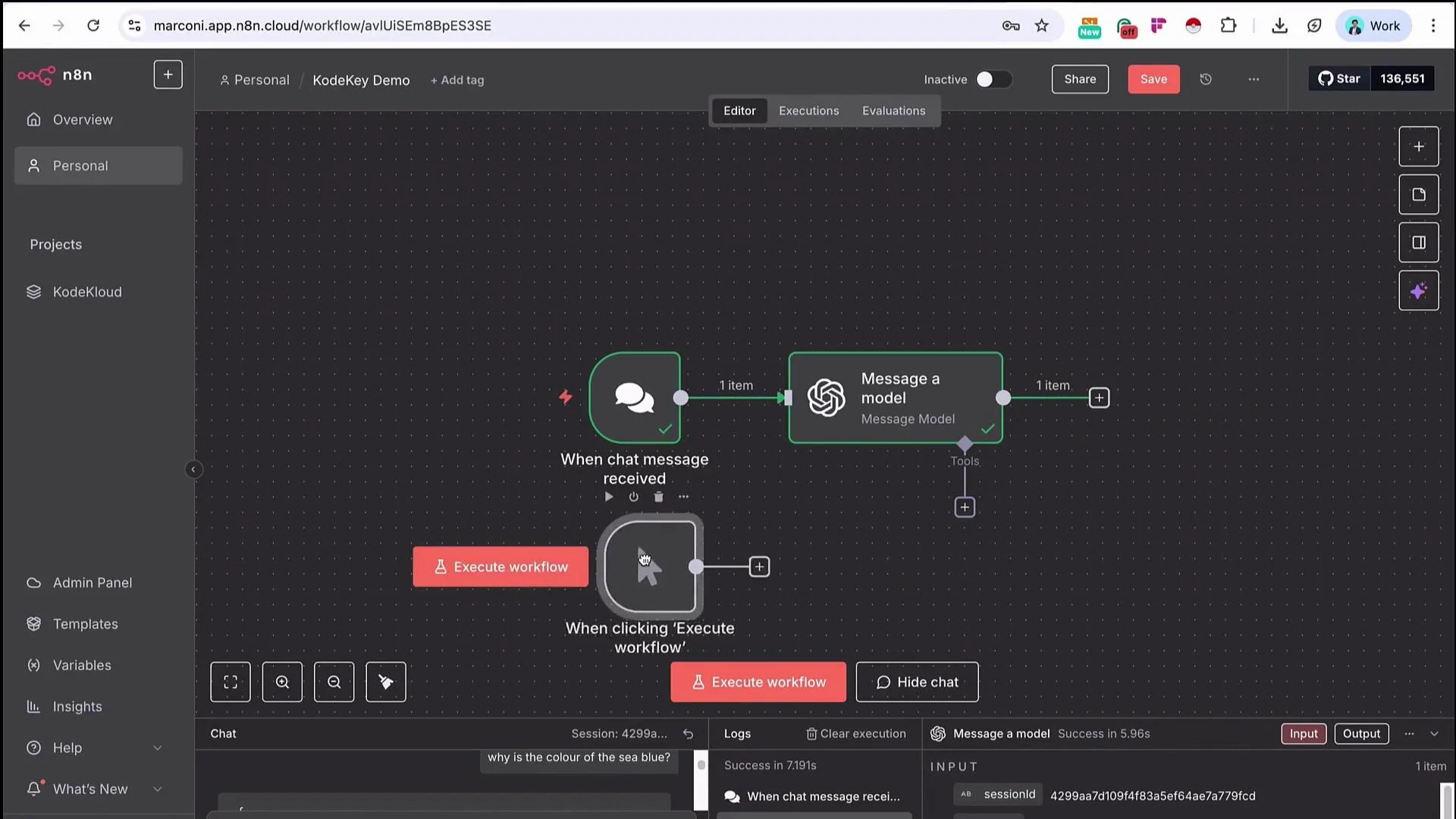Click Add tag
Image resolution: width=1456 pixels, height=819 pixels.
click(x=457, y=80)
